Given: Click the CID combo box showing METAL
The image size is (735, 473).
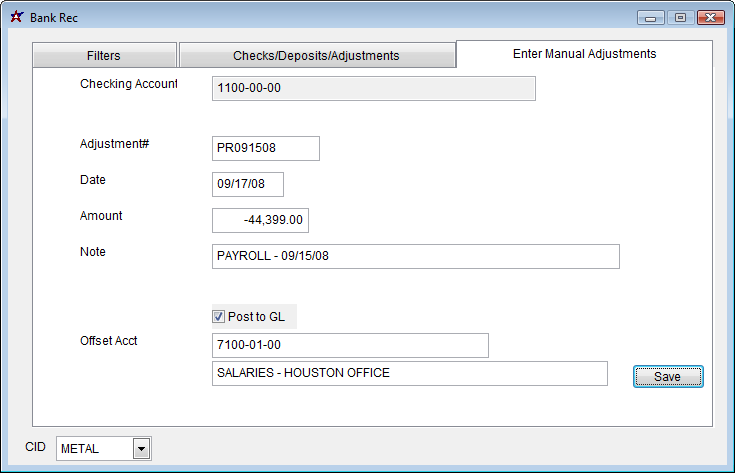Looking at the screenshot, I should point(94,449).
